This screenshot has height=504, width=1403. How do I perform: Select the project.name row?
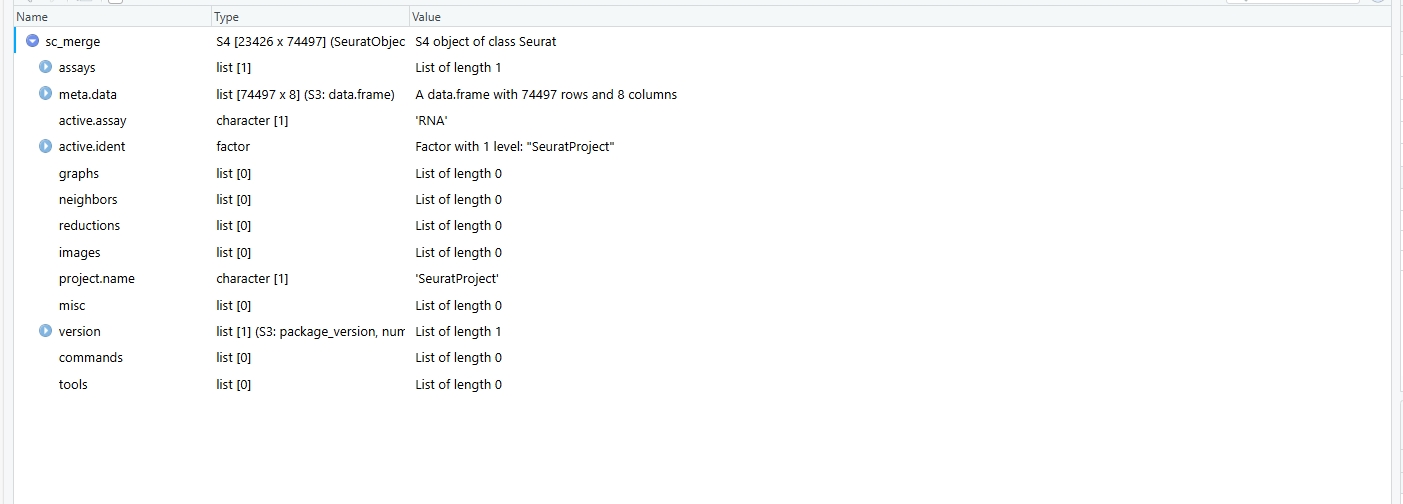pos(702,279)
